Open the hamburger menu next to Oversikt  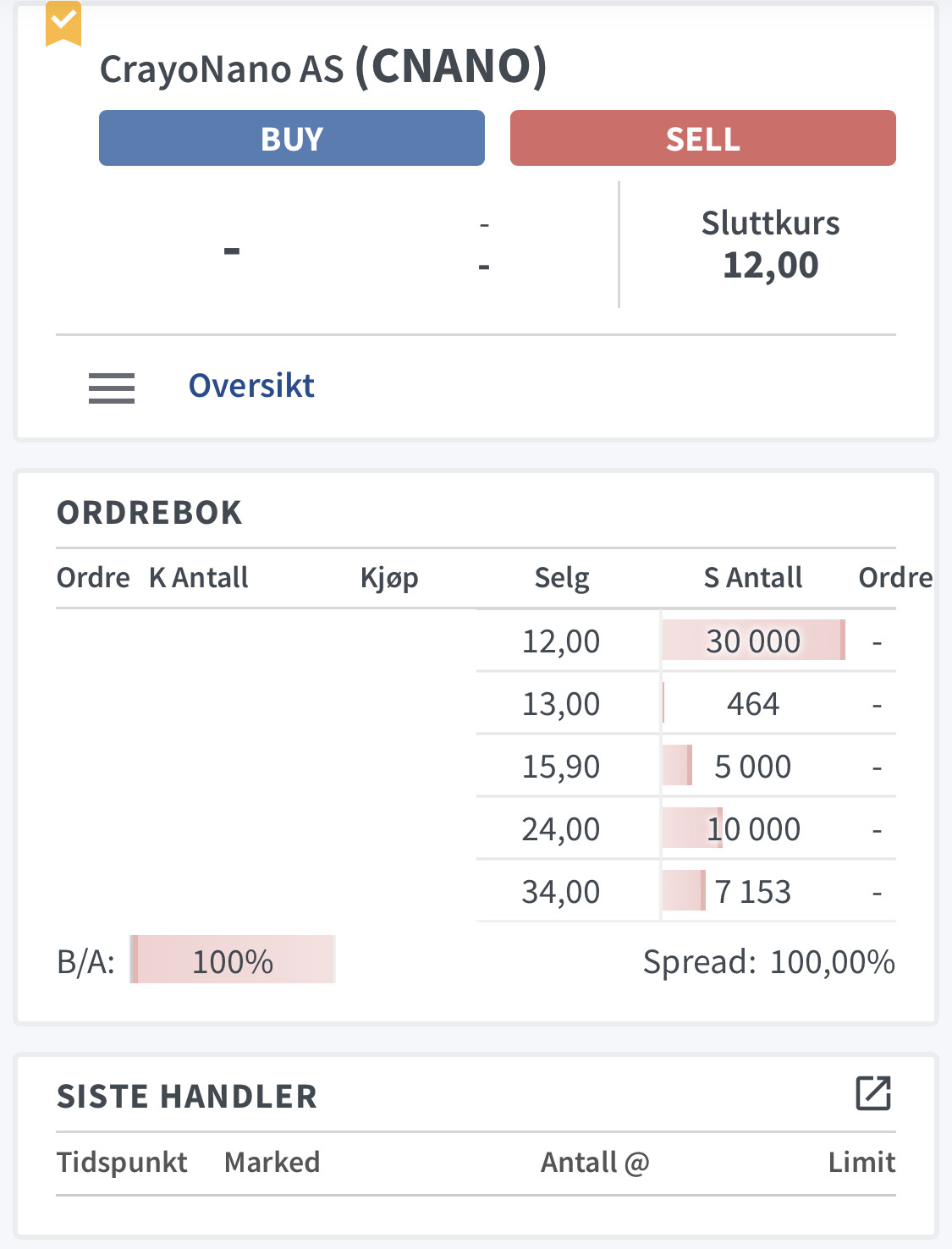point(112,388)
